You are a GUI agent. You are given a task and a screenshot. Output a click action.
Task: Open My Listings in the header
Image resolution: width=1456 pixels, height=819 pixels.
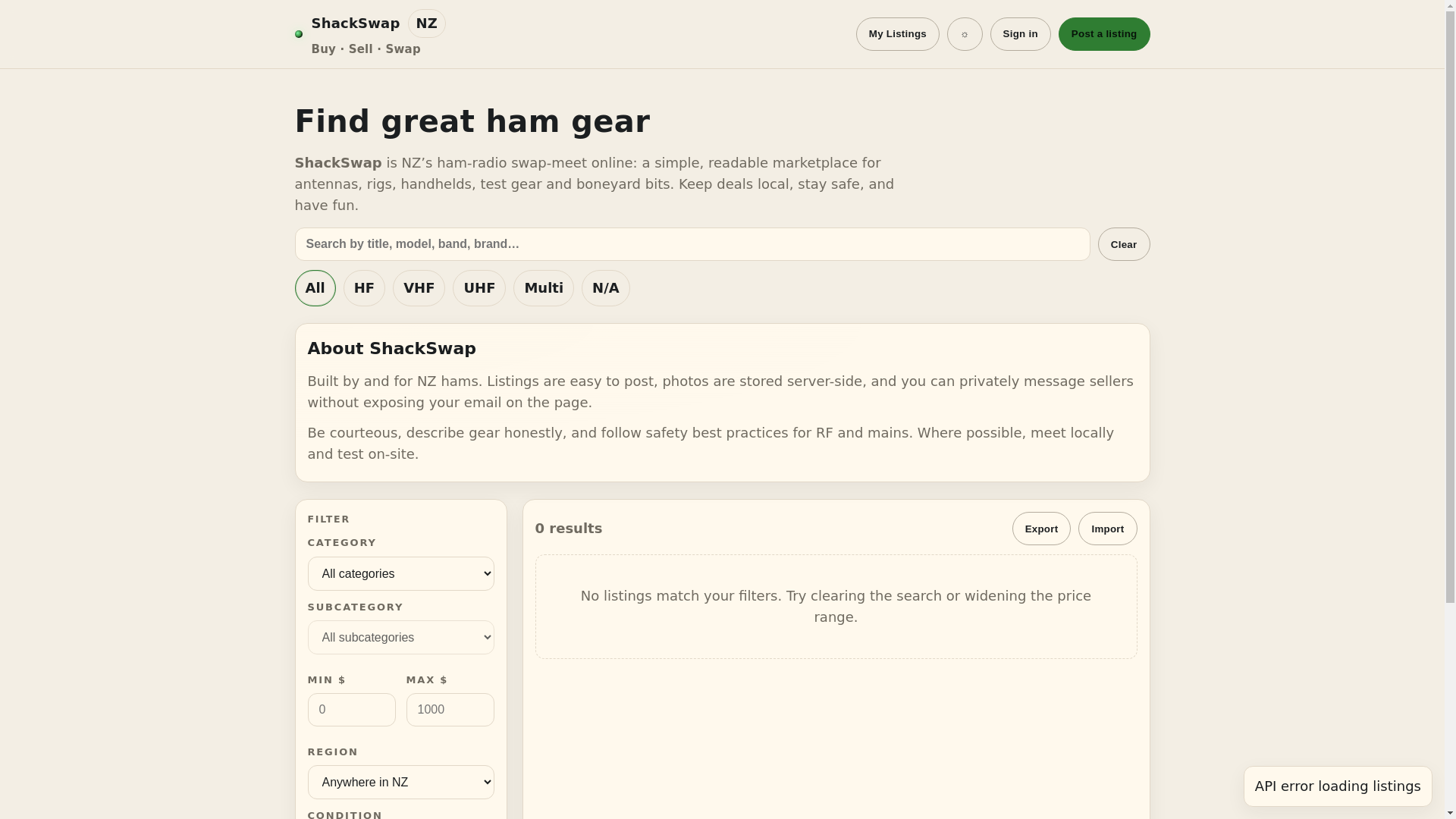click(x=898, y=34)
